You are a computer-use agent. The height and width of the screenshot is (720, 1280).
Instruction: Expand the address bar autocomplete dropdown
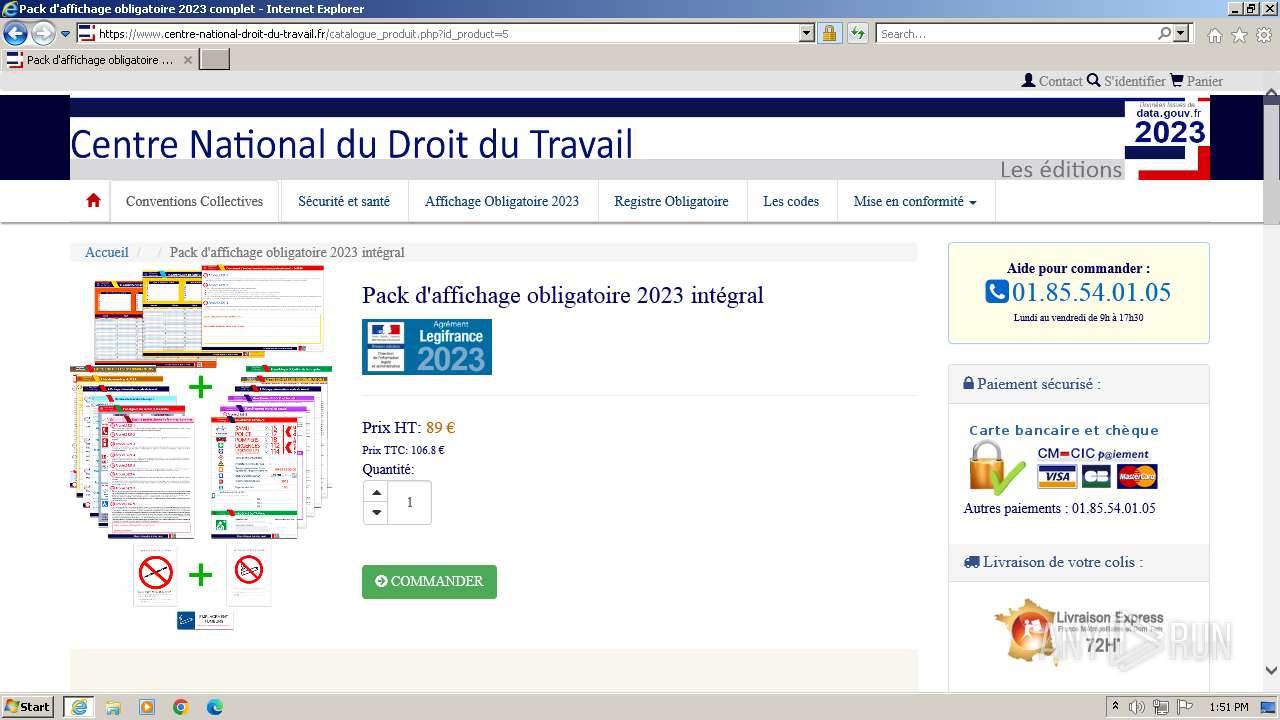[x=807, y=33]
